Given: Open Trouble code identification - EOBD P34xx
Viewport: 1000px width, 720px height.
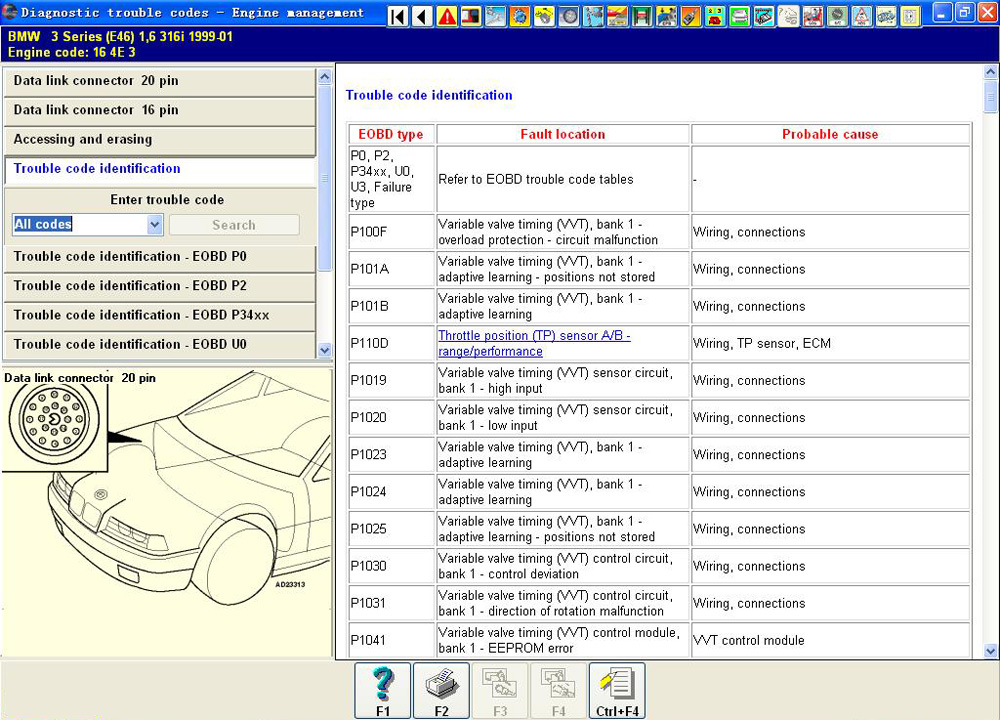Looking at the screenshot, I should (x=159, y=316).
